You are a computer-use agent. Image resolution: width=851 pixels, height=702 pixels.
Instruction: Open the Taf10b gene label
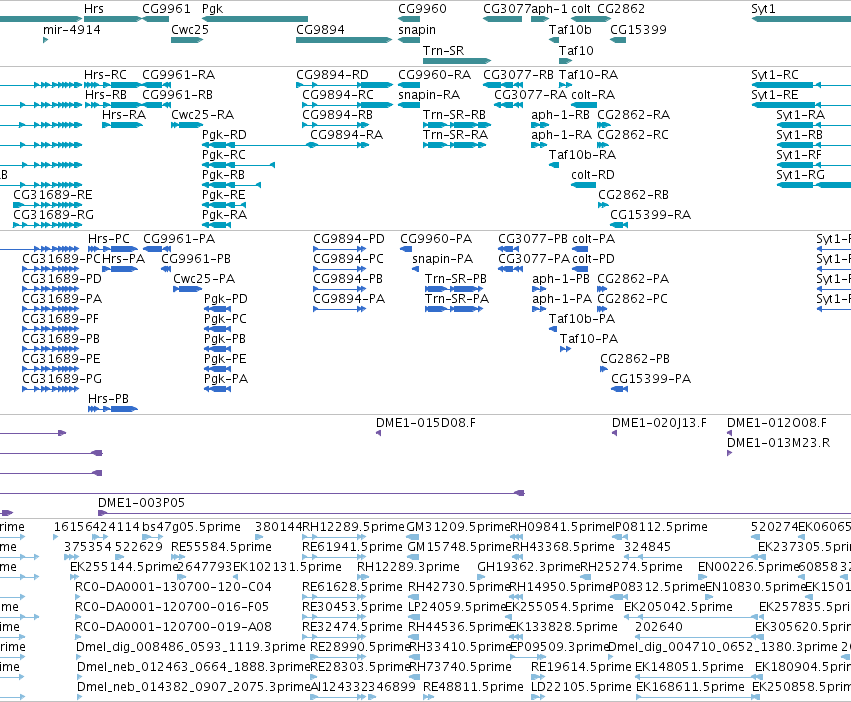(570, 30)
